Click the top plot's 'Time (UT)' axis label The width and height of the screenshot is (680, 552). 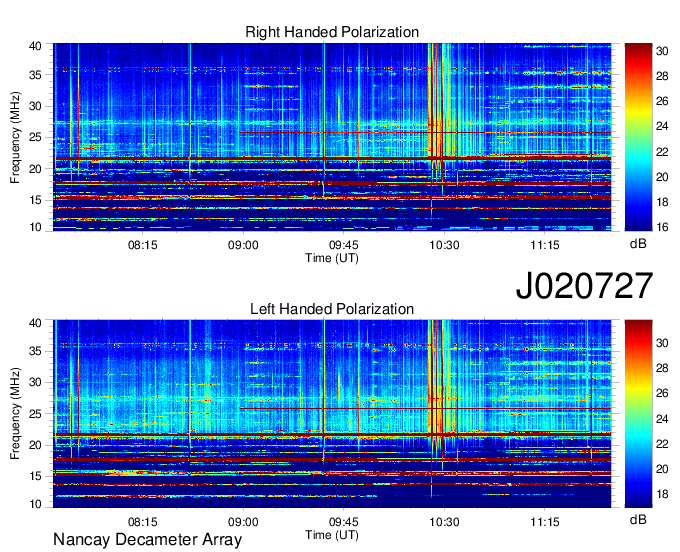pos(332,258)
